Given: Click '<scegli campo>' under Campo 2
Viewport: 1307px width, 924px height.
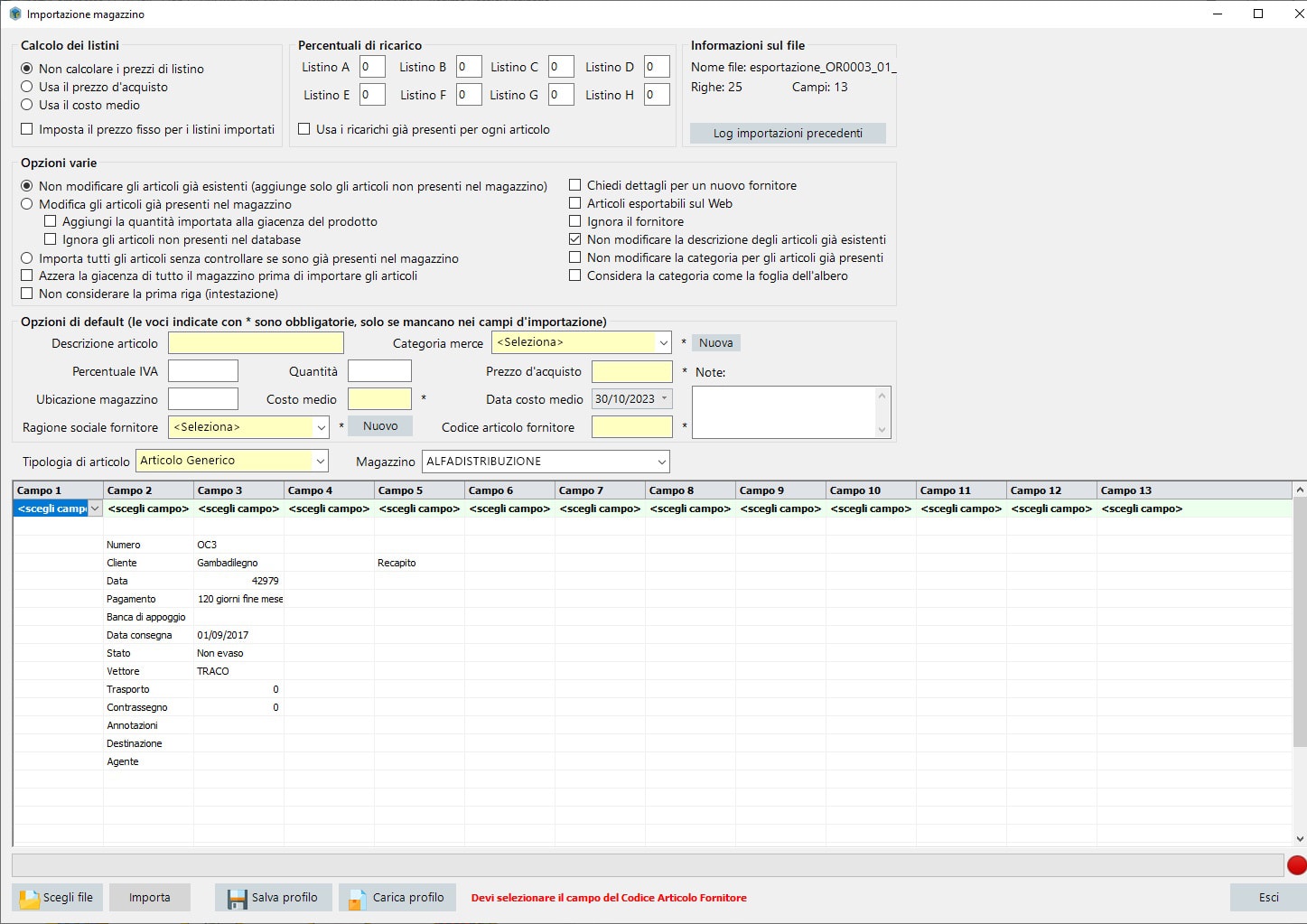Looking at the screenshot, I should tap(148, 509).
